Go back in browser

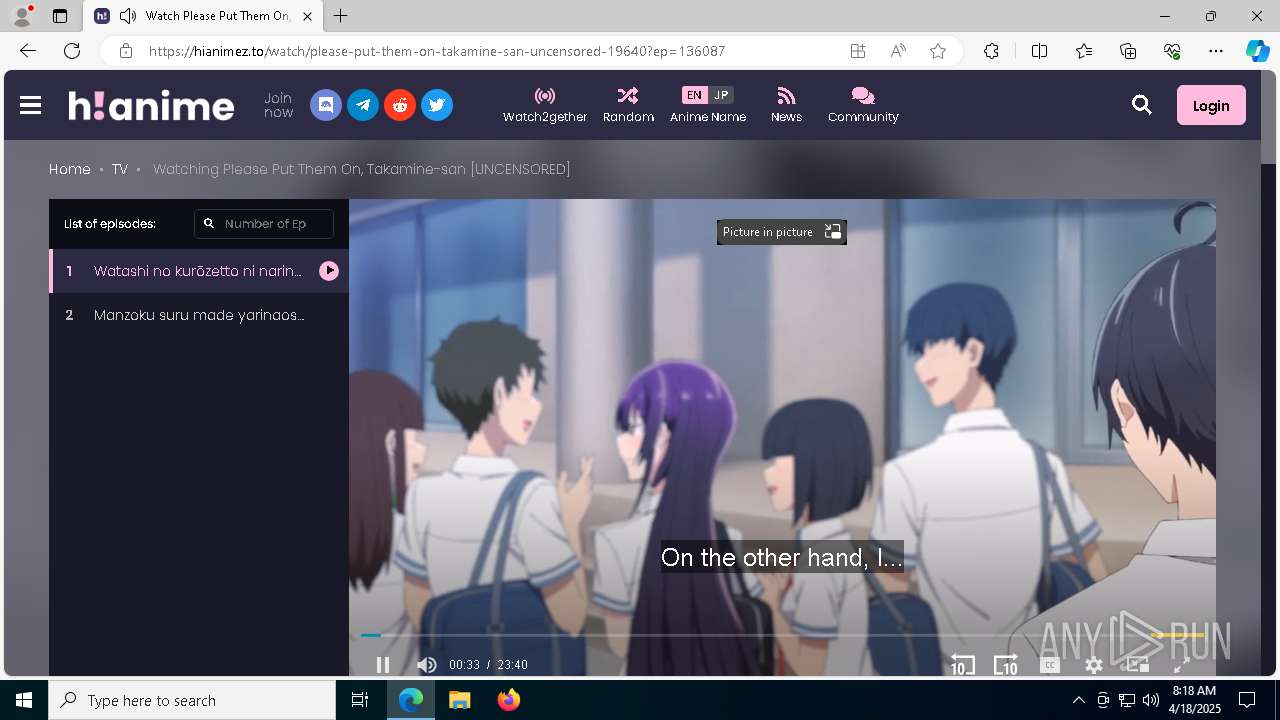pos(28,51)
